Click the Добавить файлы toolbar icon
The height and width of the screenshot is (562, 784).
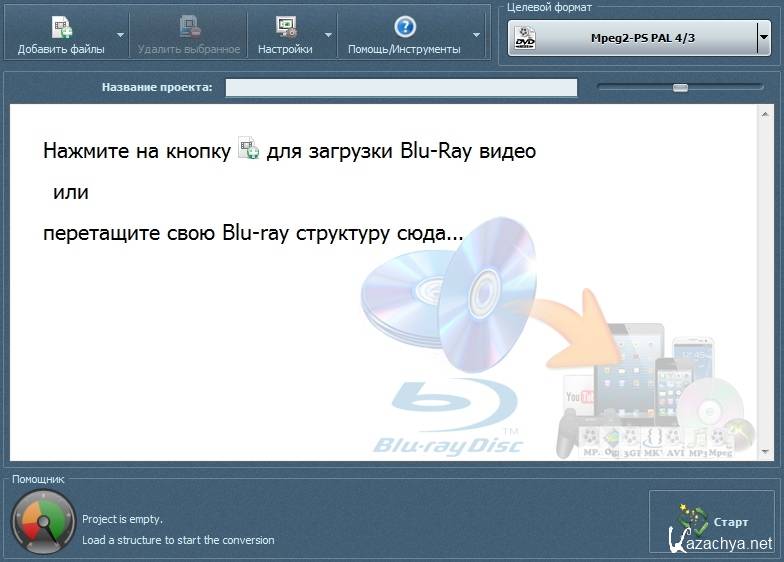coord(61,27)
